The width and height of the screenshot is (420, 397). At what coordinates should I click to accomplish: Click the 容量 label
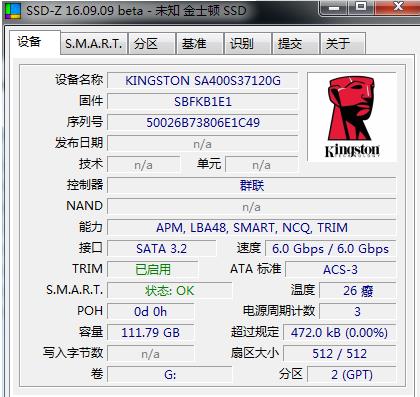[x=91, y=332]
